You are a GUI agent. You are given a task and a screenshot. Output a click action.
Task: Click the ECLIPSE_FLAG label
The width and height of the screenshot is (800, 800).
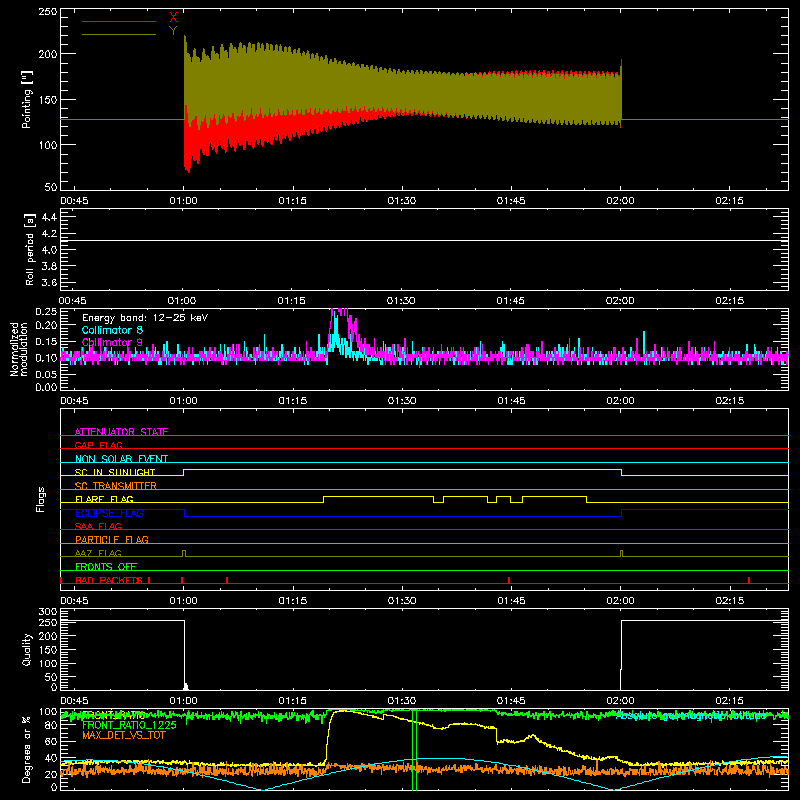tap(109, 513)
